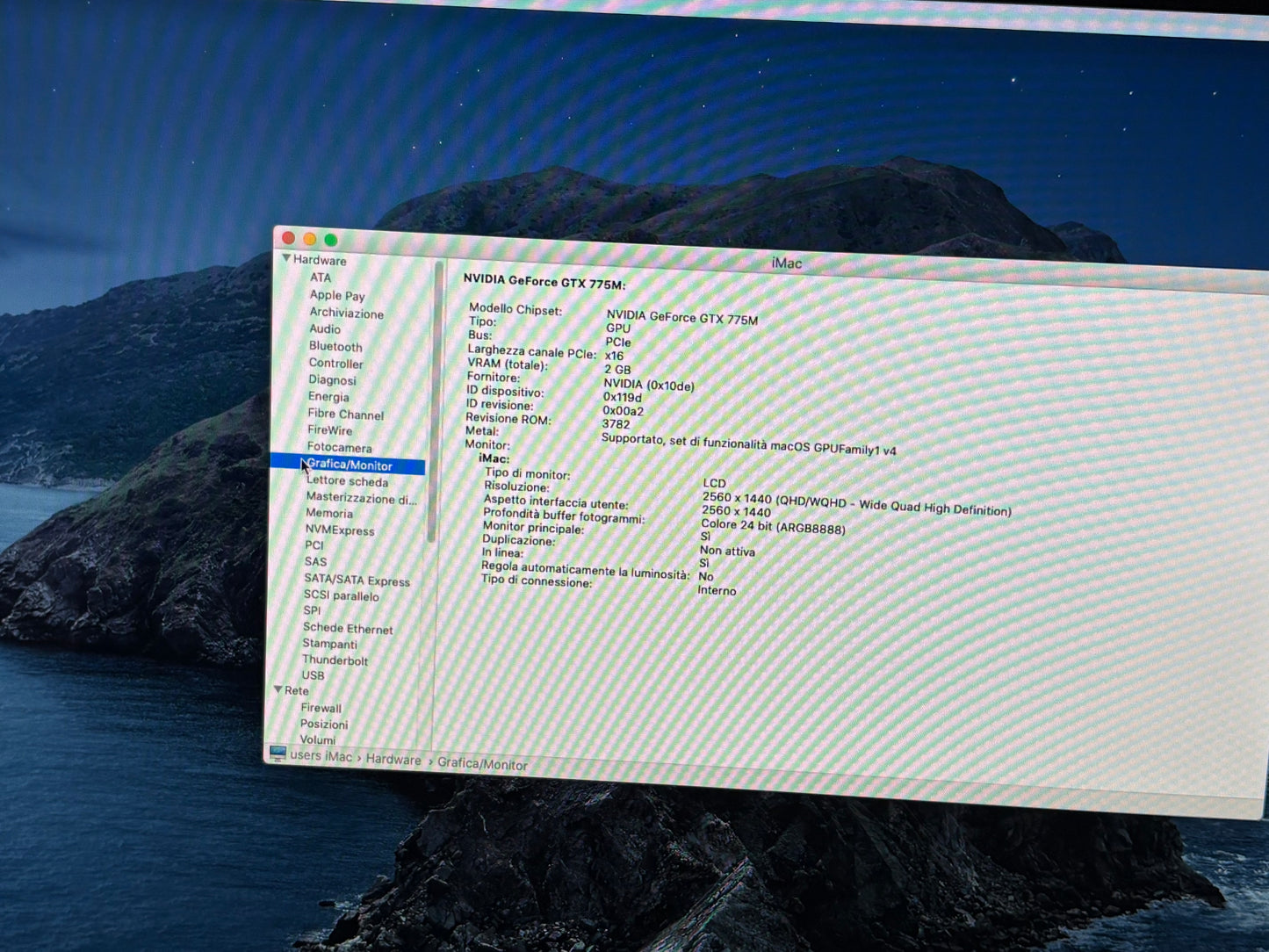Click the NVIDIA GeForce GTX 775M heading

[x=544, y=282]
